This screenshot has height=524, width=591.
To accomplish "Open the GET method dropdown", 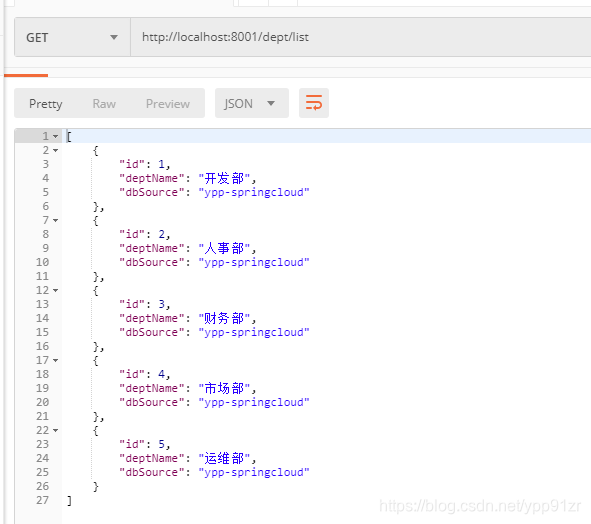I will 72,37.
